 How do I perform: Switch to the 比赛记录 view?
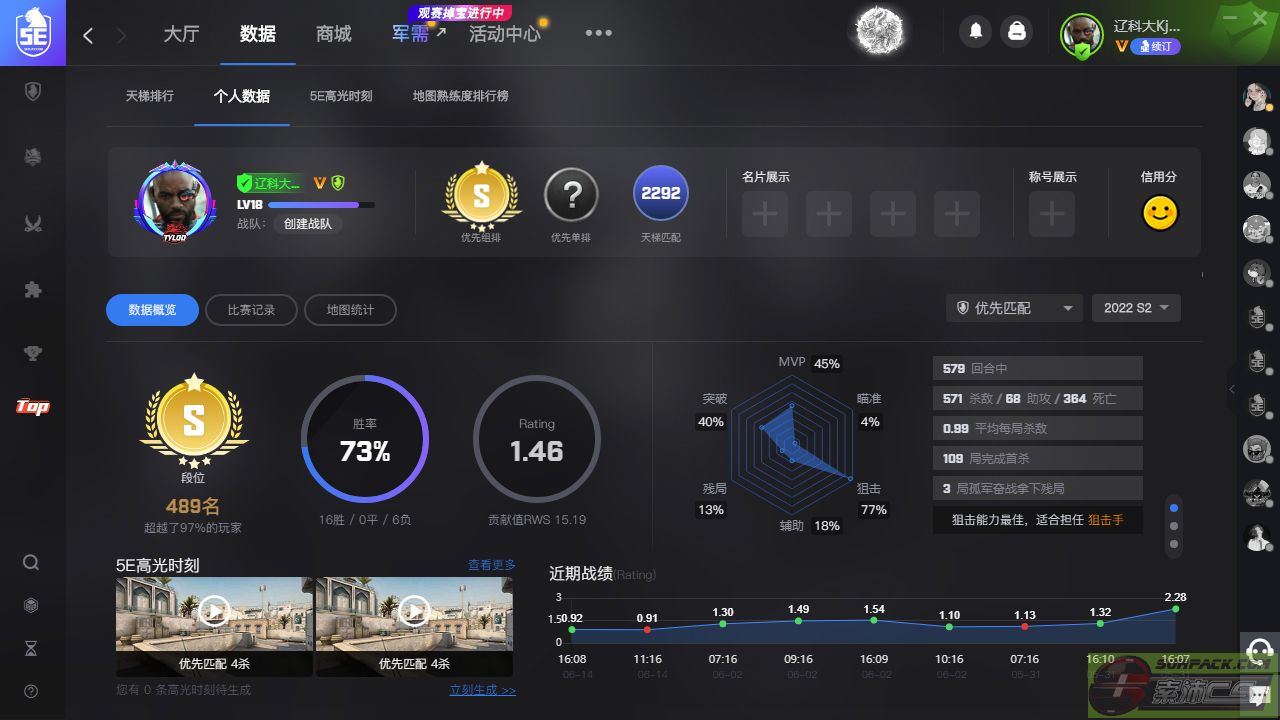[251, 310]
